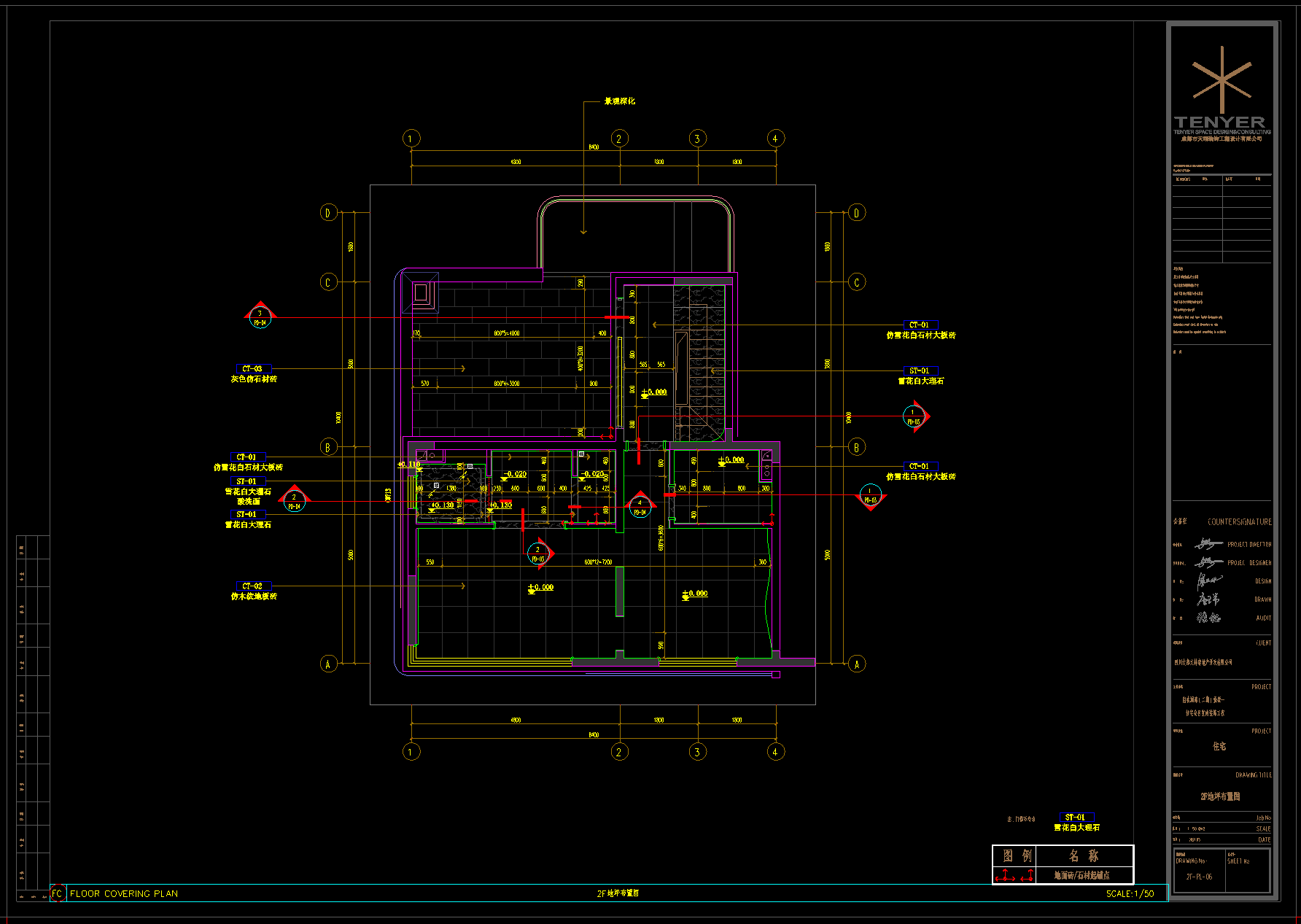Select the 图例 legend header cell
The width and height of the screenshot is (1301, 924).
tap(1015, 855)
